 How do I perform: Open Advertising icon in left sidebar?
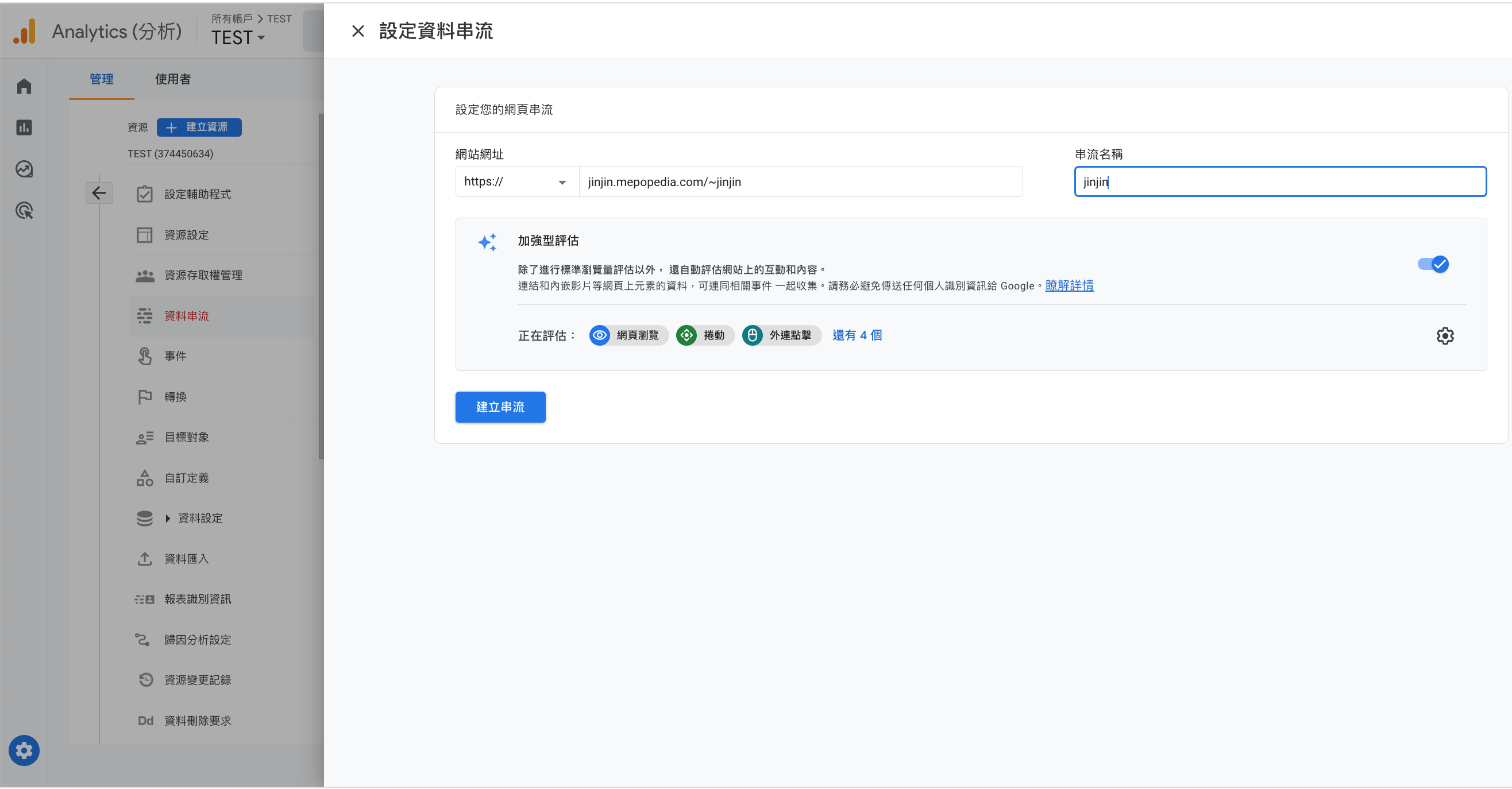pos(24,211)
